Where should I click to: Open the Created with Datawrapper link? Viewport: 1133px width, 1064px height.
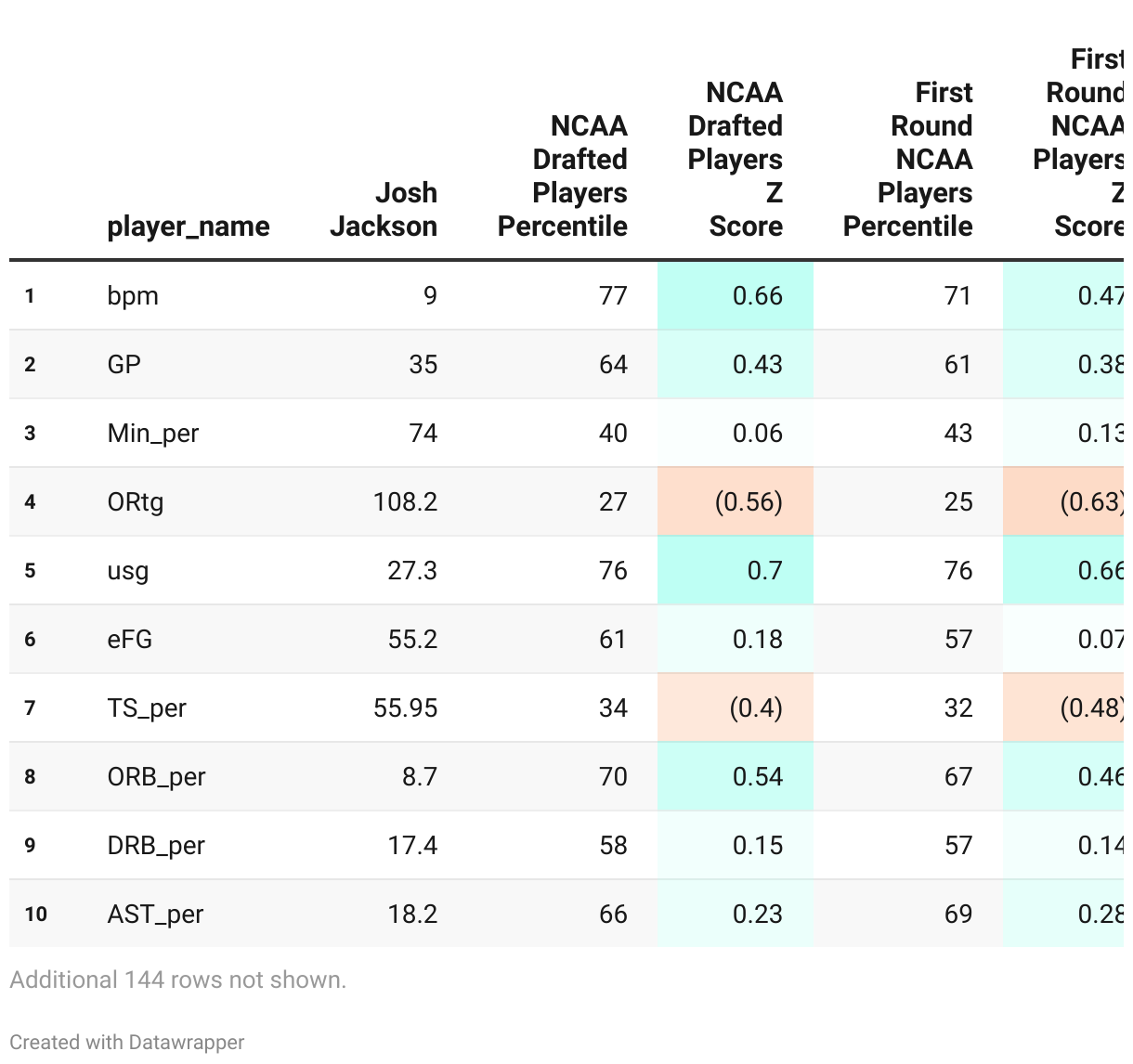pyautogui.click(x=127, y=1043)
